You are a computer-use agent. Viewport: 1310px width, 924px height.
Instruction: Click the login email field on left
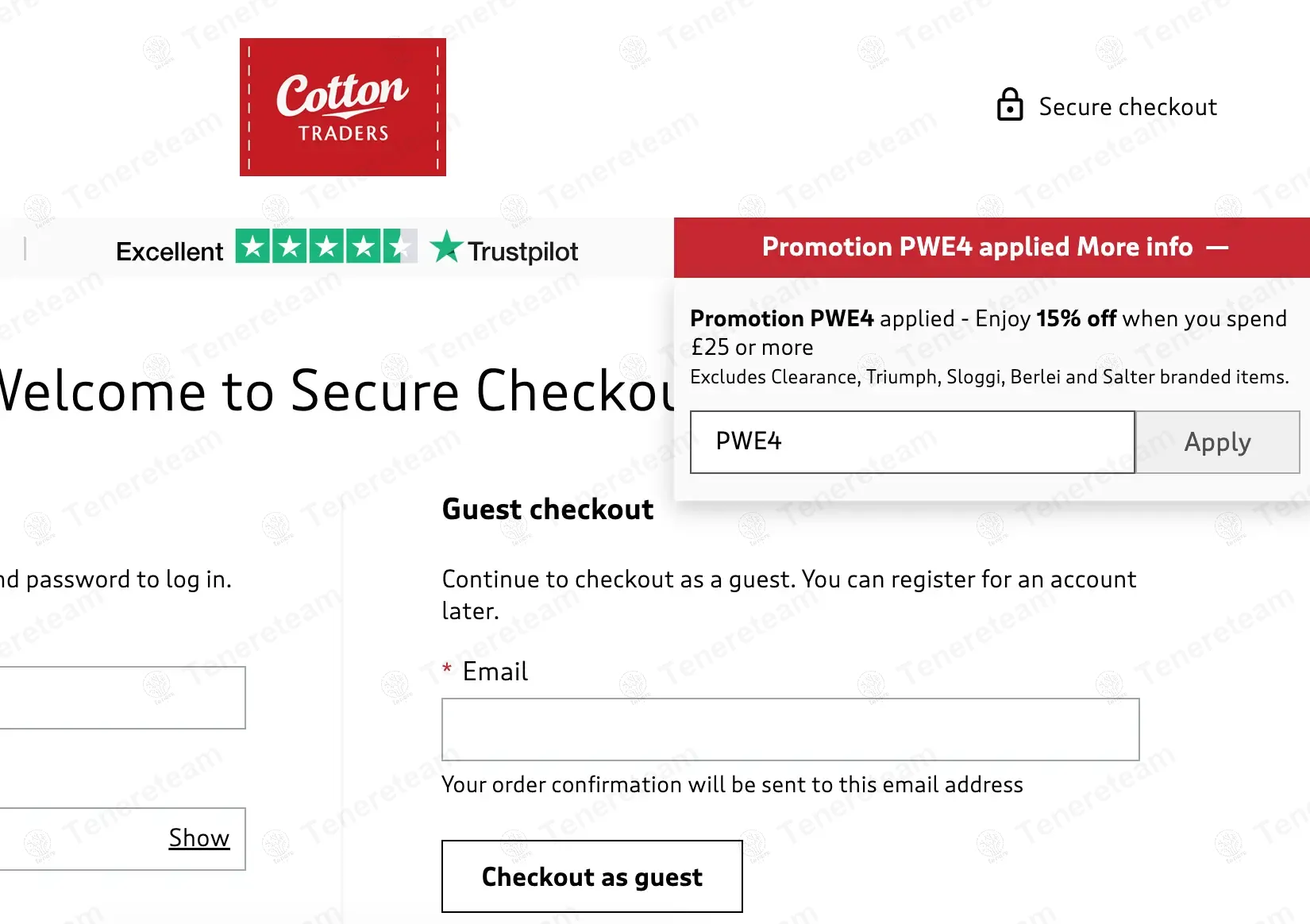[119, 698]
